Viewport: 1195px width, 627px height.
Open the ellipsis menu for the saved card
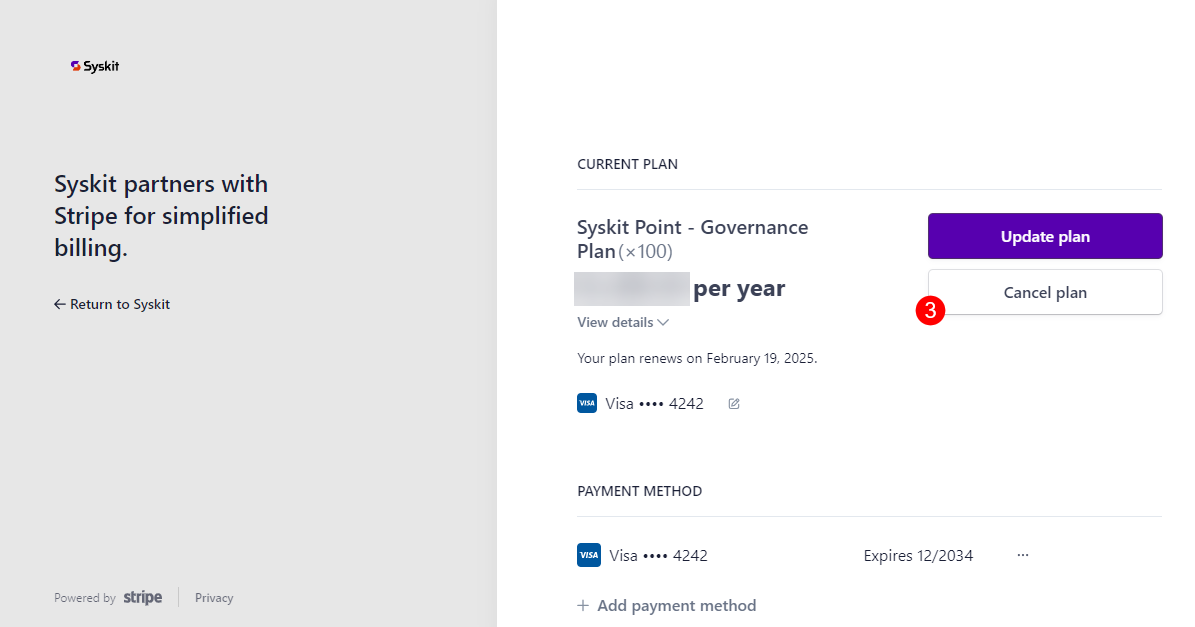(x=1022, y=555)
